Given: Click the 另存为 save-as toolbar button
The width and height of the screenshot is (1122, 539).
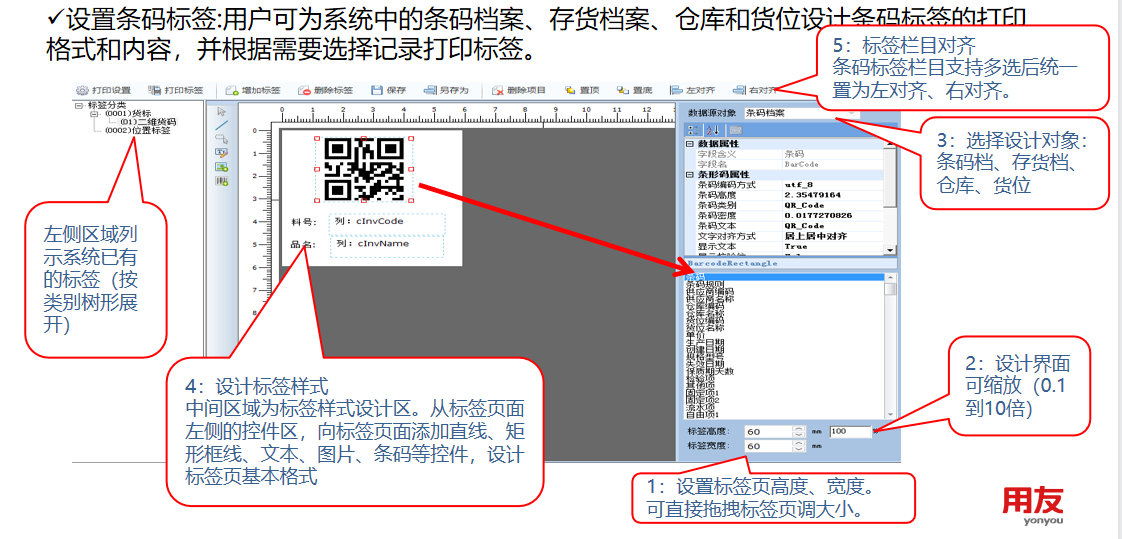Looking at the screenshot, I should (x=445, y=91).
